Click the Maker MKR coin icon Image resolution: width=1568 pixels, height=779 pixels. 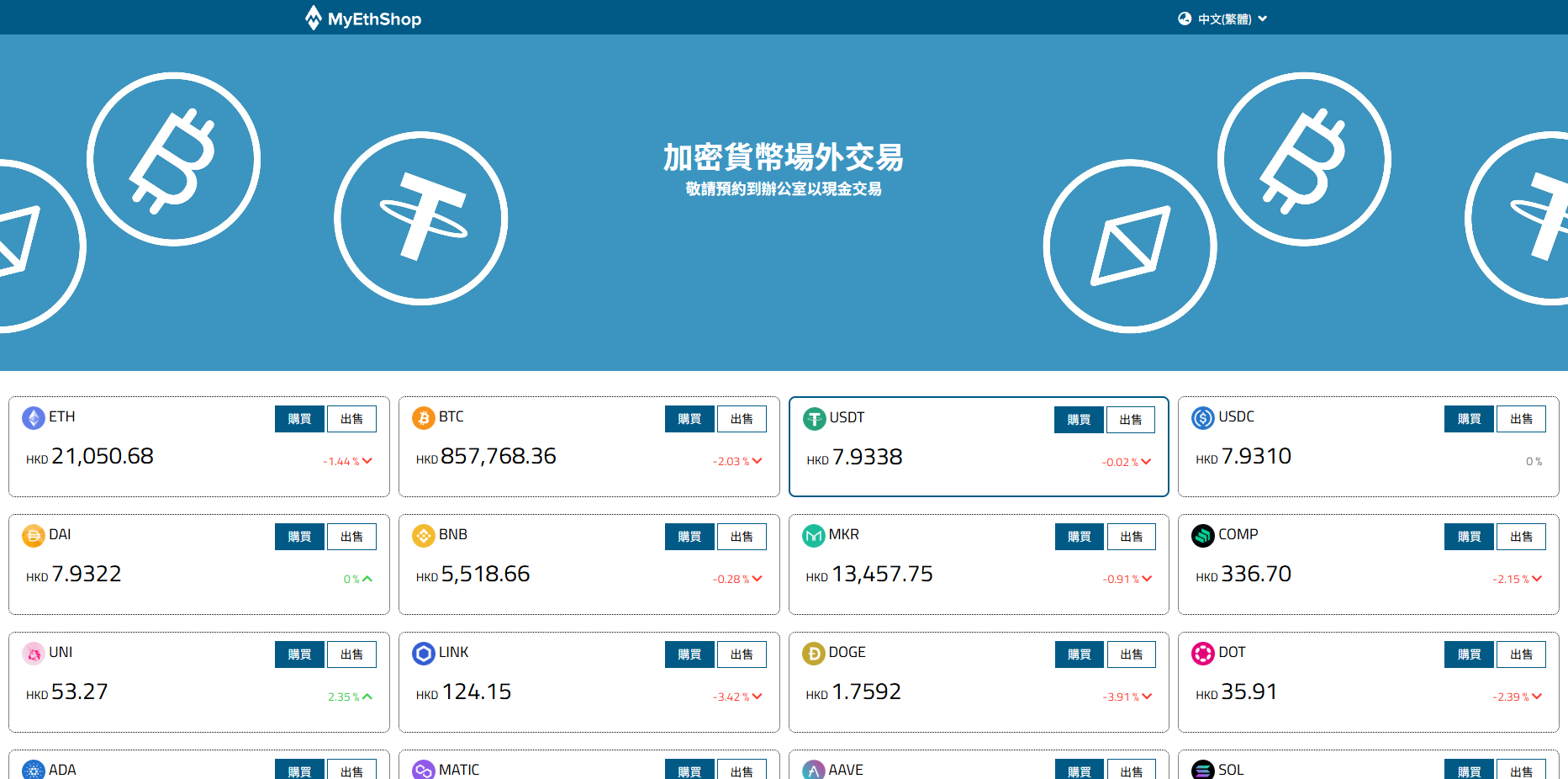click(x=814, y=536)
